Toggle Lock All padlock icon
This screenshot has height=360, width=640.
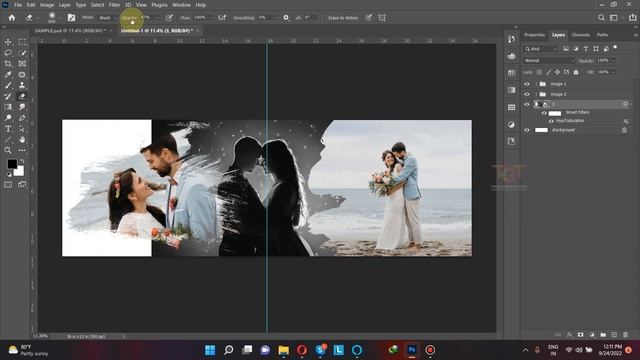click(576, 72)
